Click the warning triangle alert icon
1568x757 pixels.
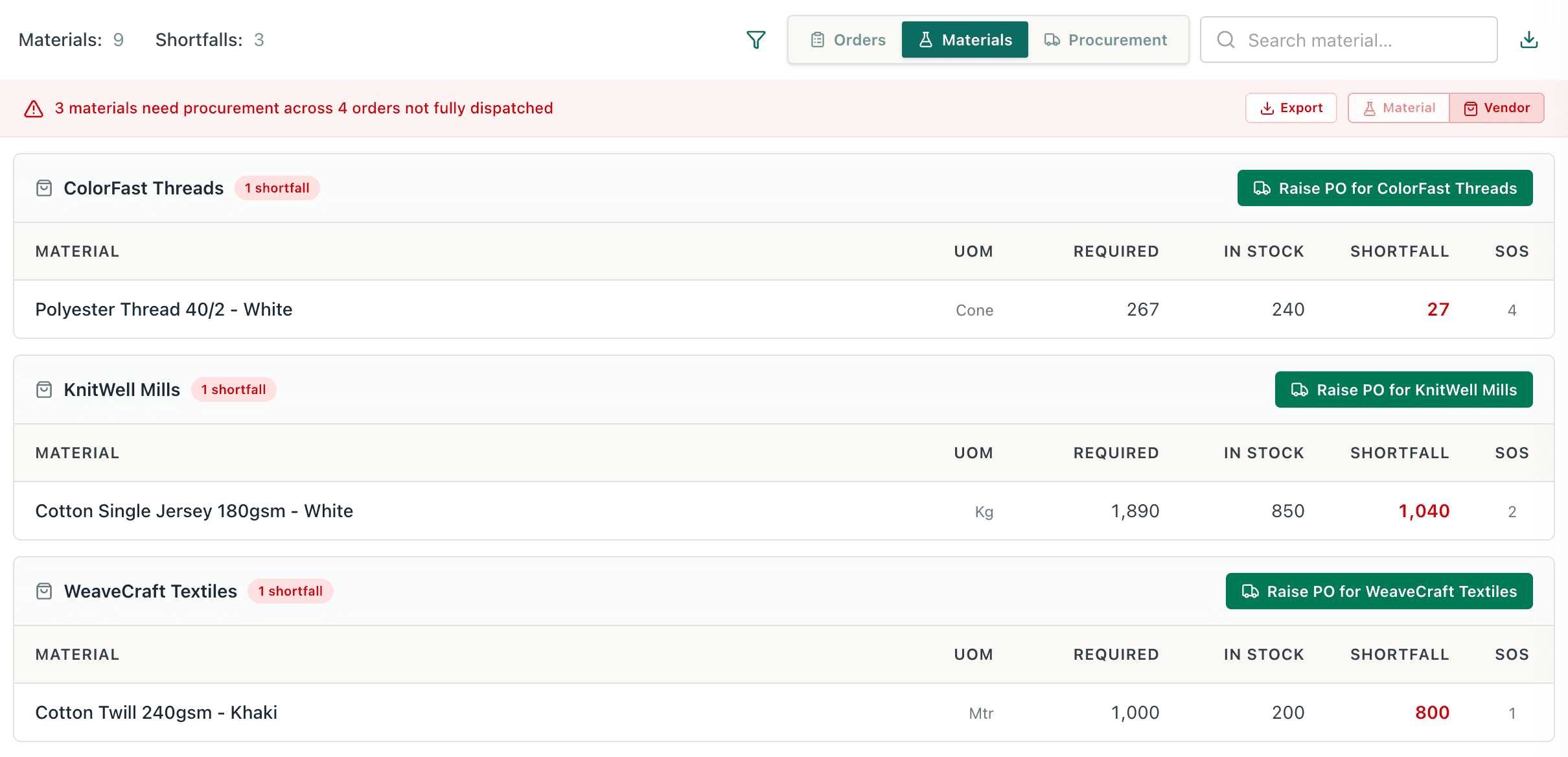[x=34, y=109]
